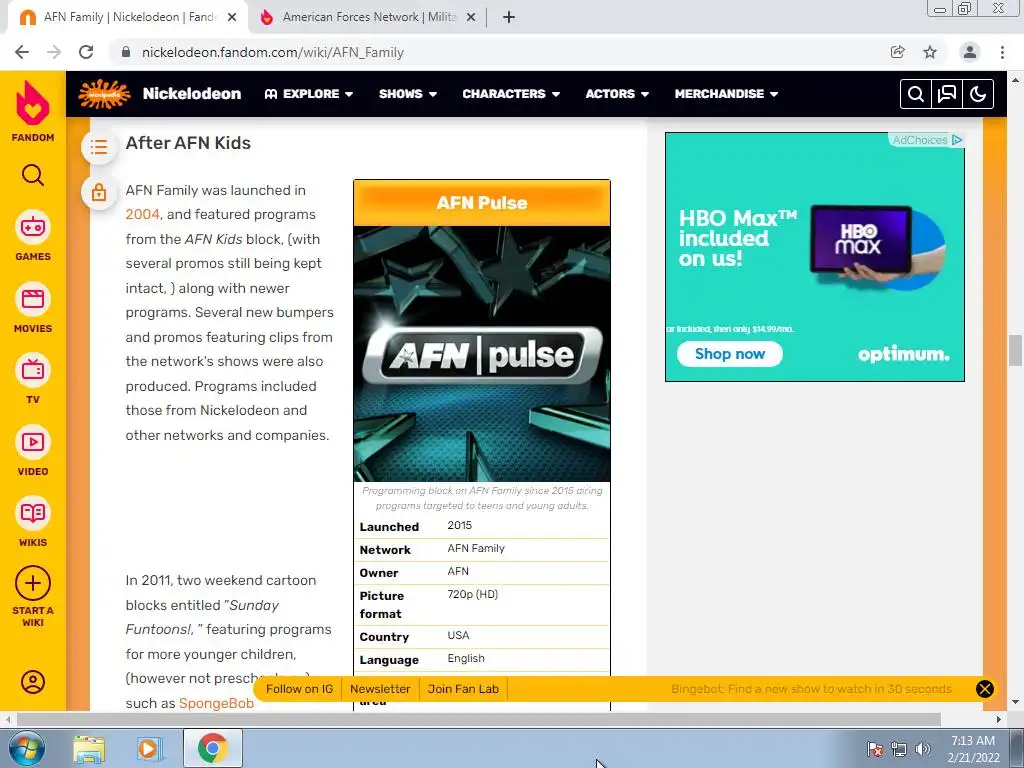Click the Nickelodeon splat logo
Viewport: 1024px width, 768px height.
(104, 94)
